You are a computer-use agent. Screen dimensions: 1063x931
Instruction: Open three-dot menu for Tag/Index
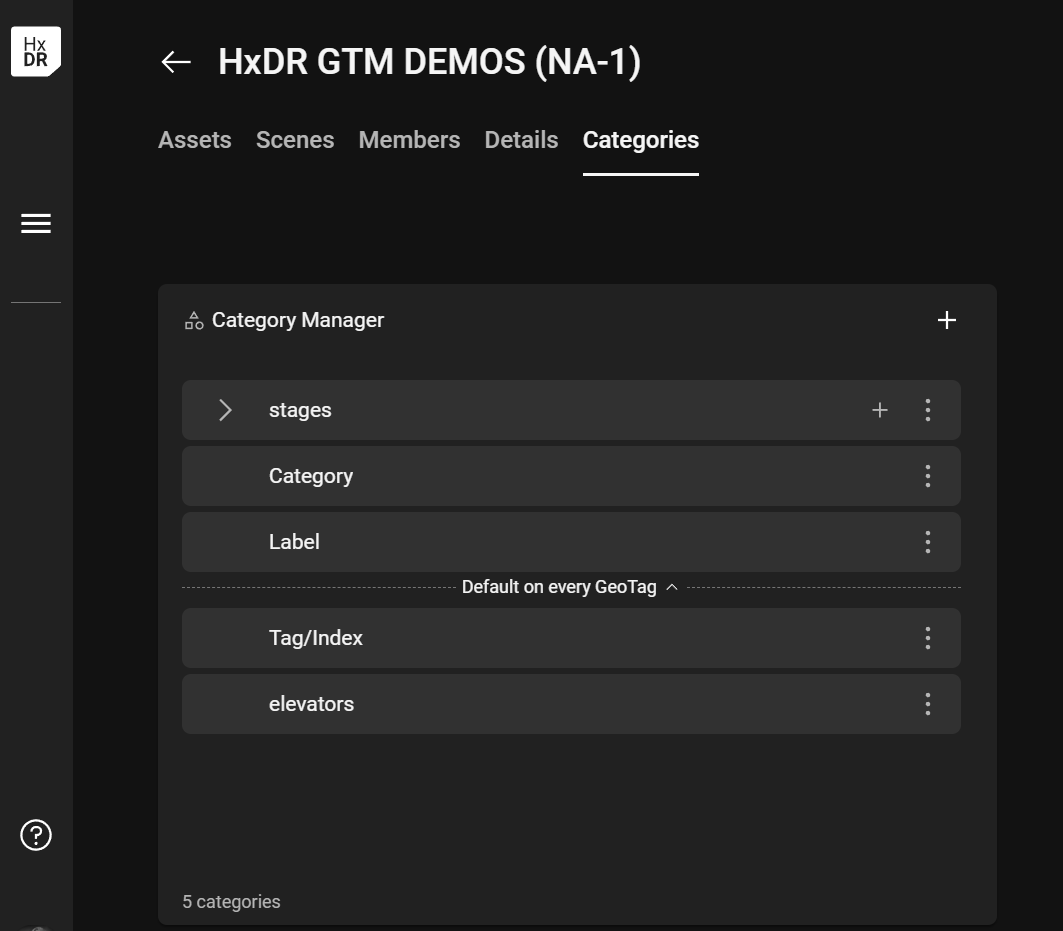pos(927,638)
